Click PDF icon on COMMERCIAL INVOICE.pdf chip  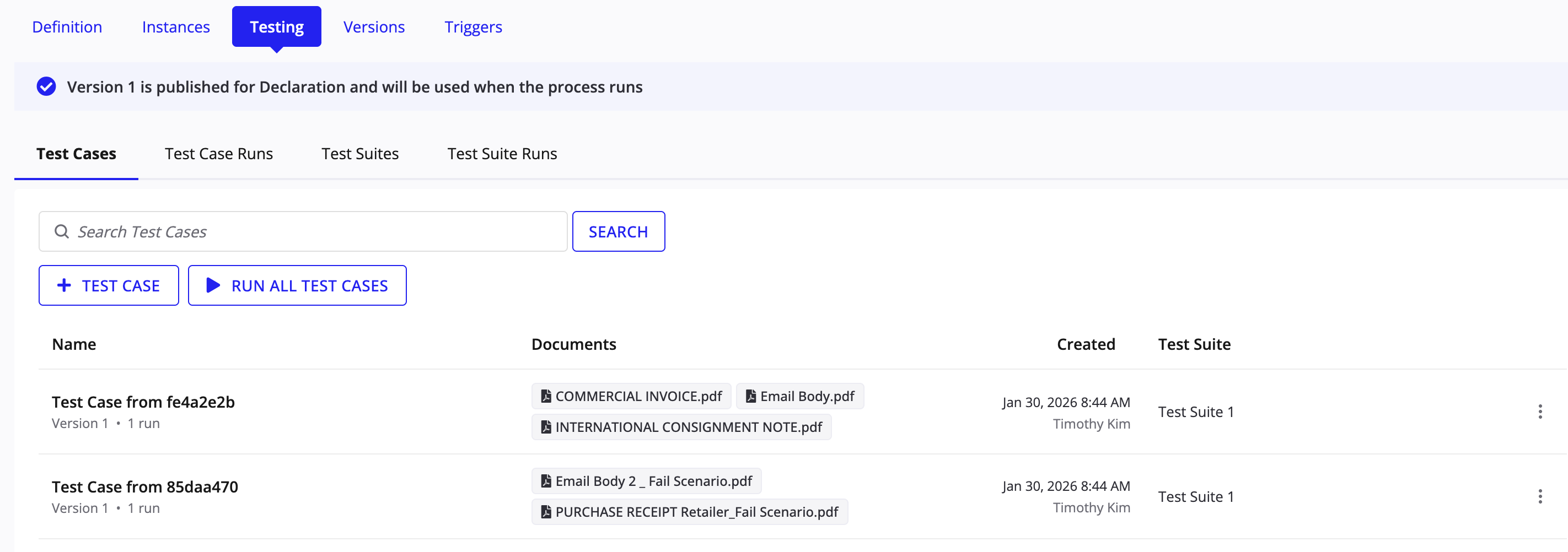[546, 396]
